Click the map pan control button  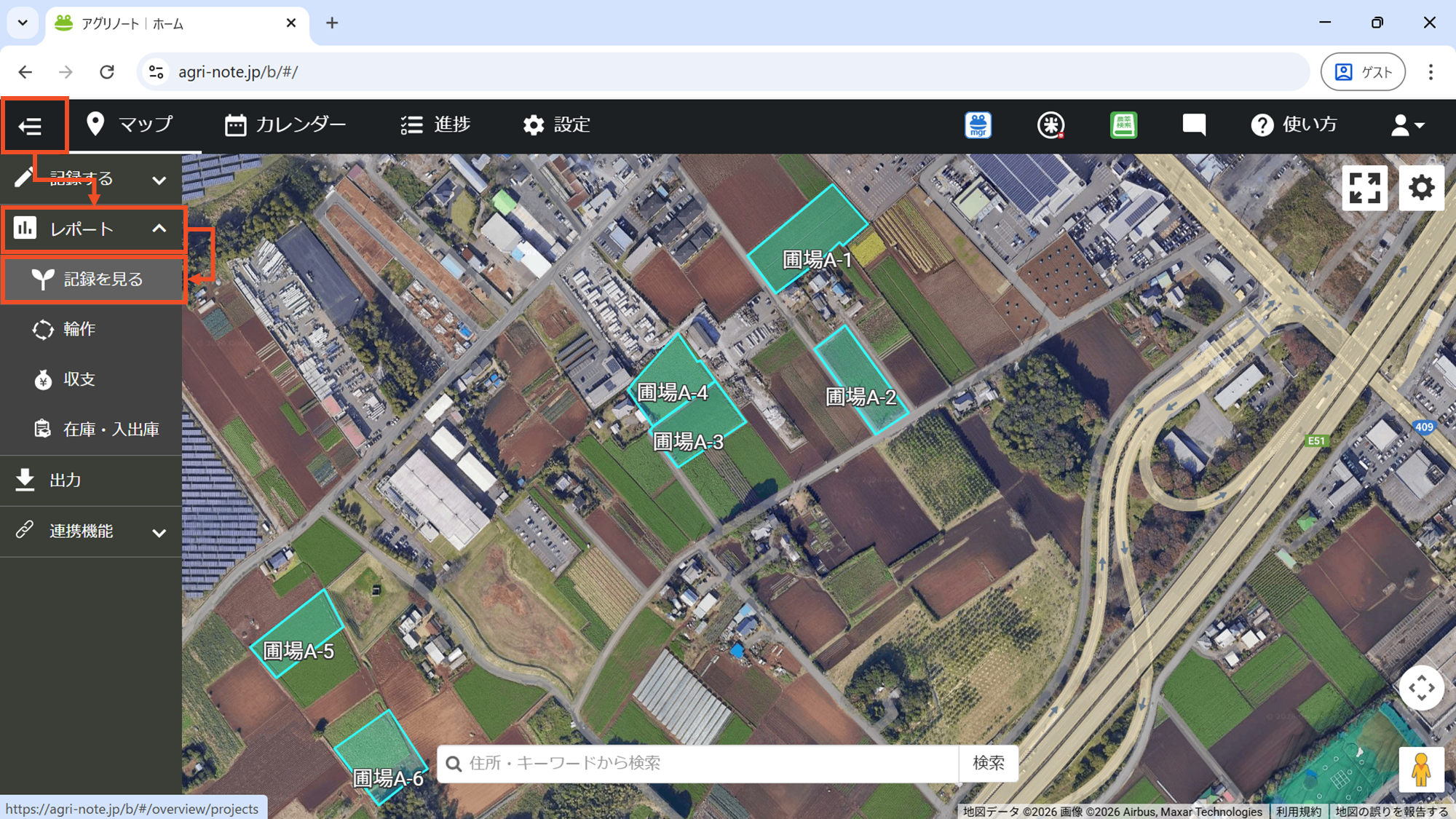pyautogui.click(x=1421, y=688)
